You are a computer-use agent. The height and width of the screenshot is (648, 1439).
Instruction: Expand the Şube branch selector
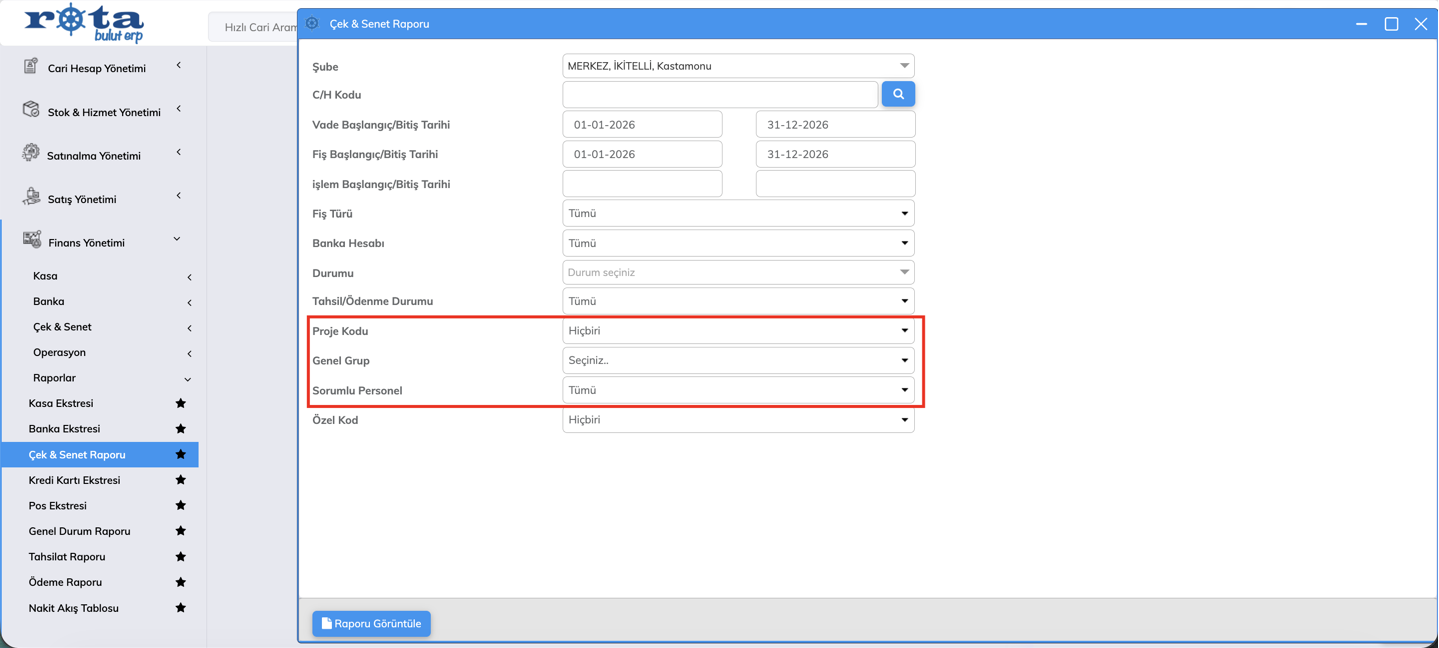738,66
